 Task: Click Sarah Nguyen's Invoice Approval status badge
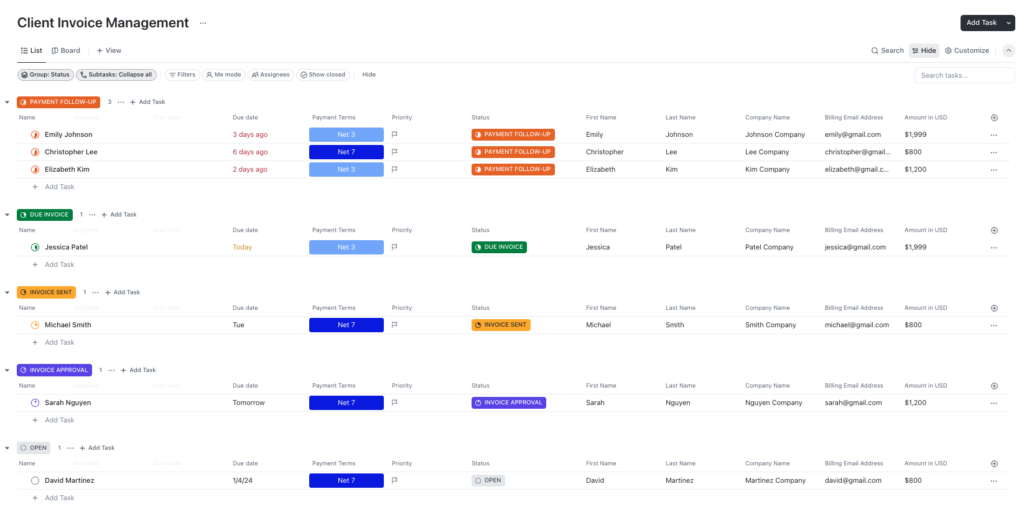(x=509, y=403)
